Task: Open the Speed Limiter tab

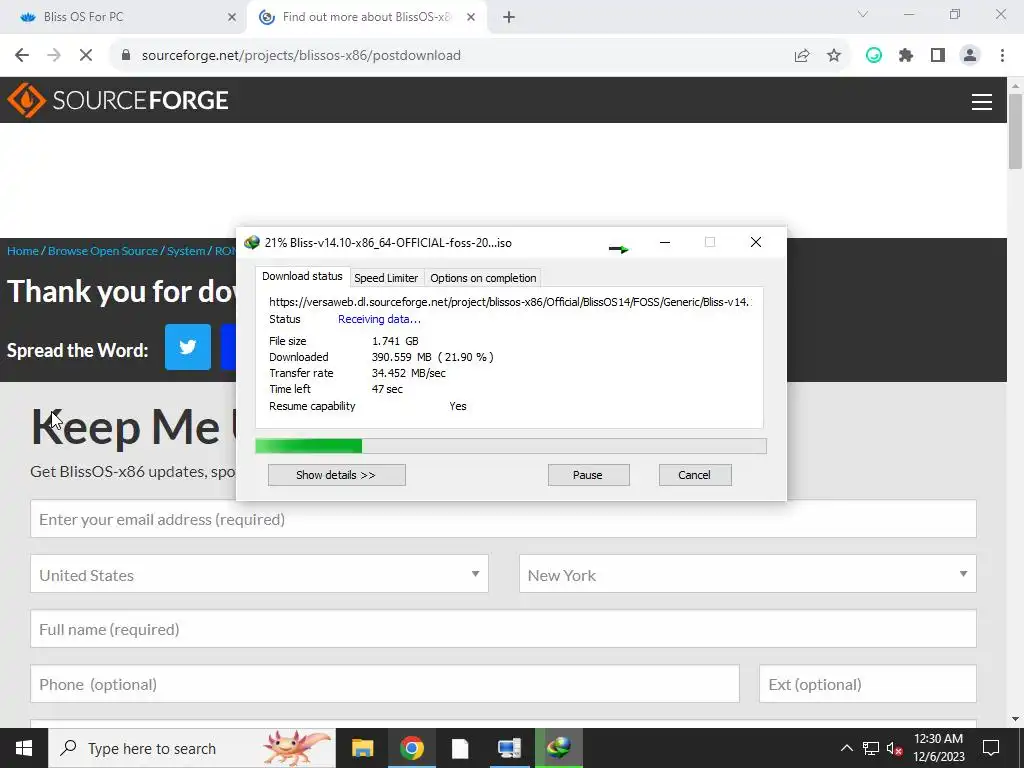Action: 386,278
